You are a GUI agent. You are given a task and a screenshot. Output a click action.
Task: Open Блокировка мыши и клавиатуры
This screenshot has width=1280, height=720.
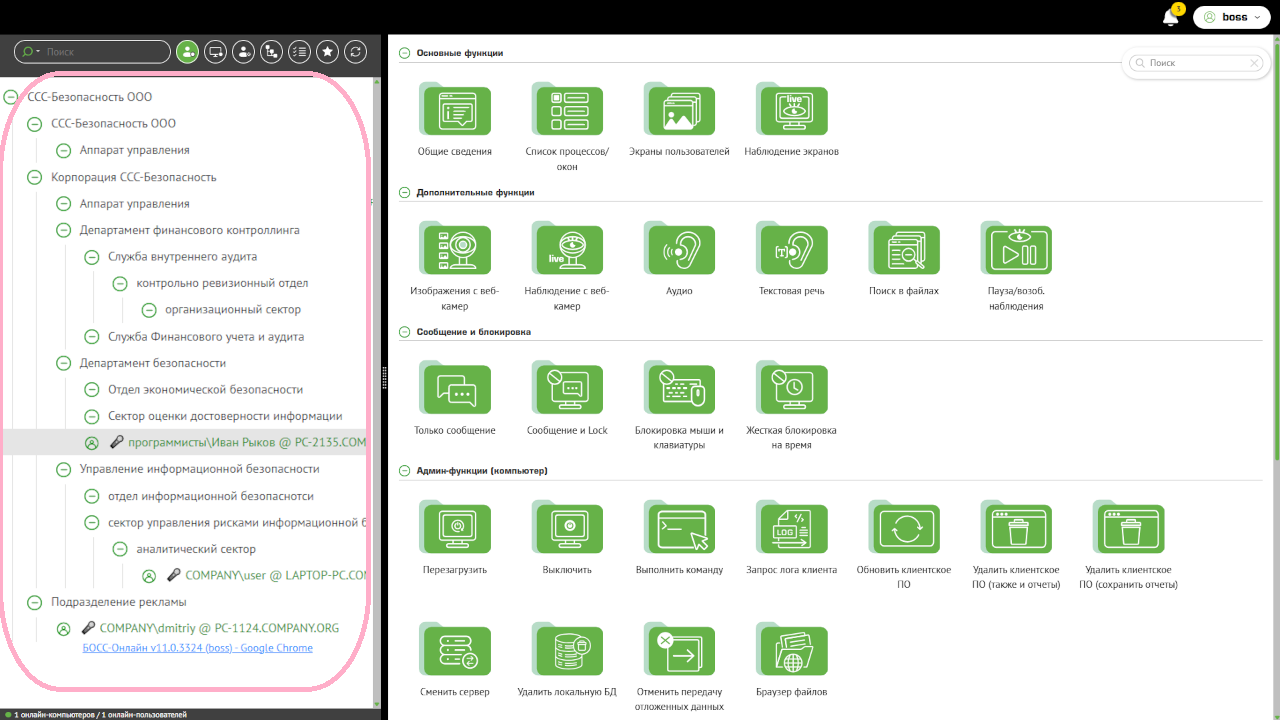point(680,389)
